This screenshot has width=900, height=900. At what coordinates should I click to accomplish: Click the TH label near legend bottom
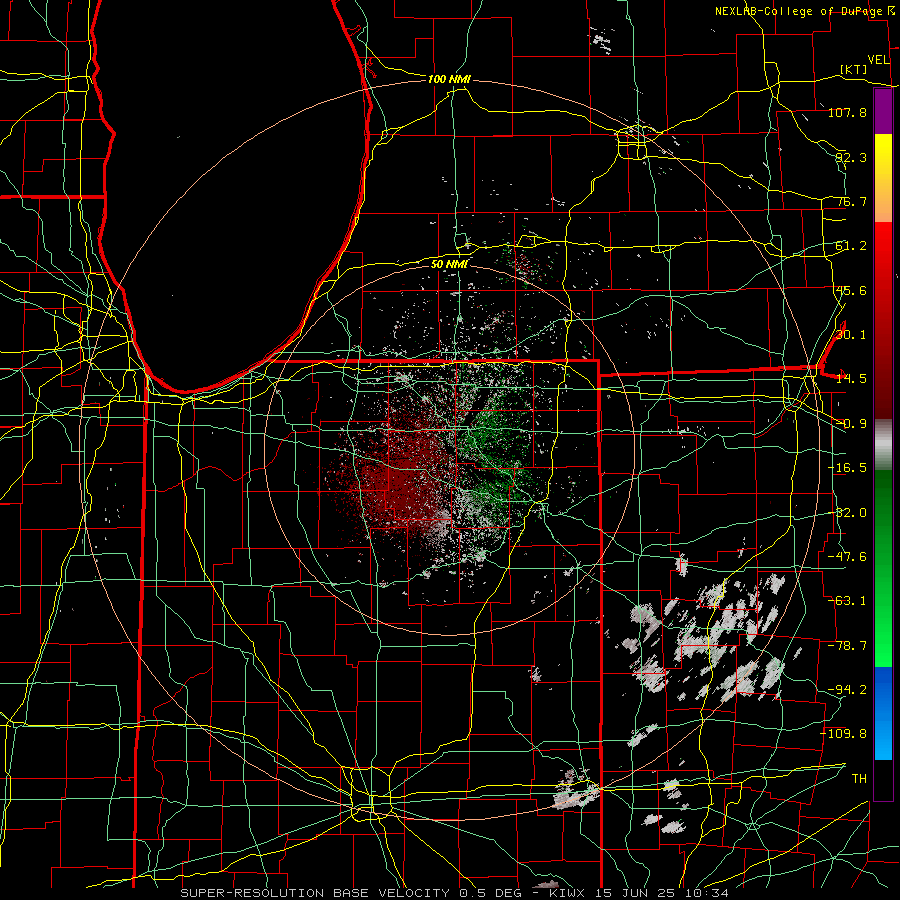point(859,779)
